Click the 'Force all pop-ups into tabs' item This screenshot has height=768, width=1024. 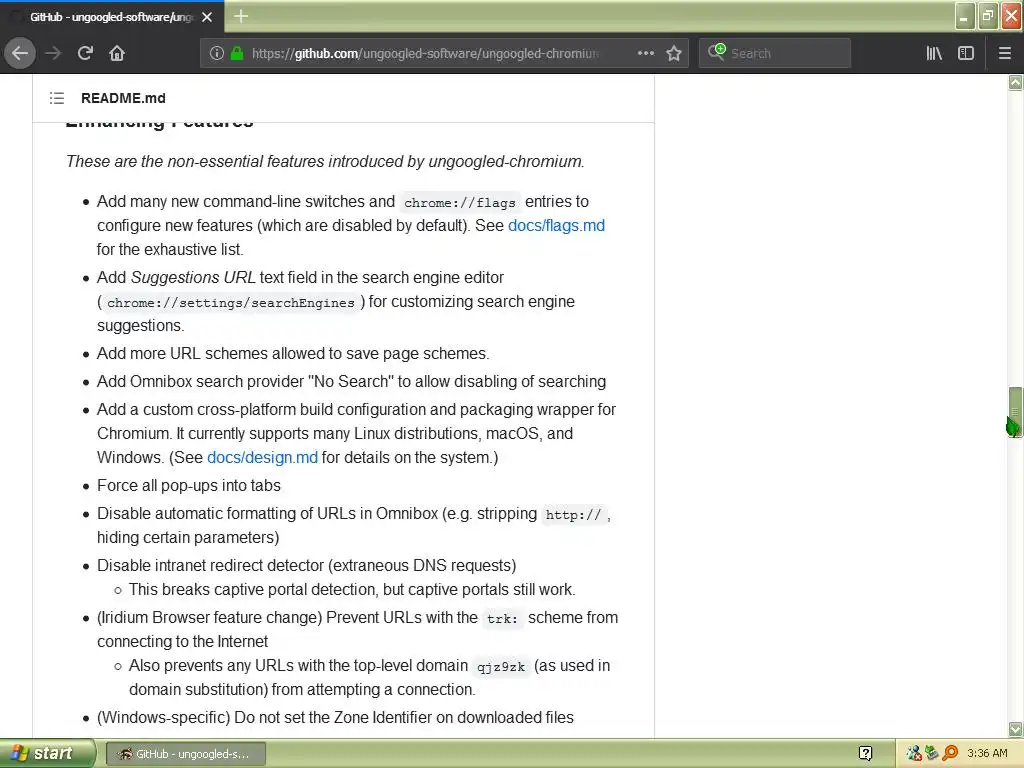189,485
